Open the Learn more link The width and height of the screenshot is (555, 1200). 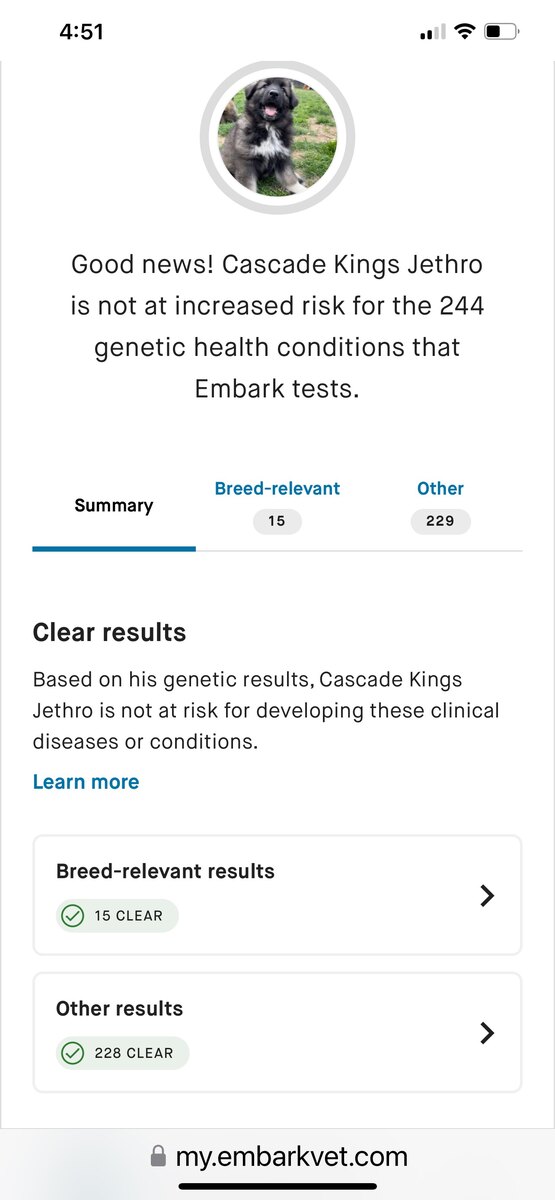86,782
